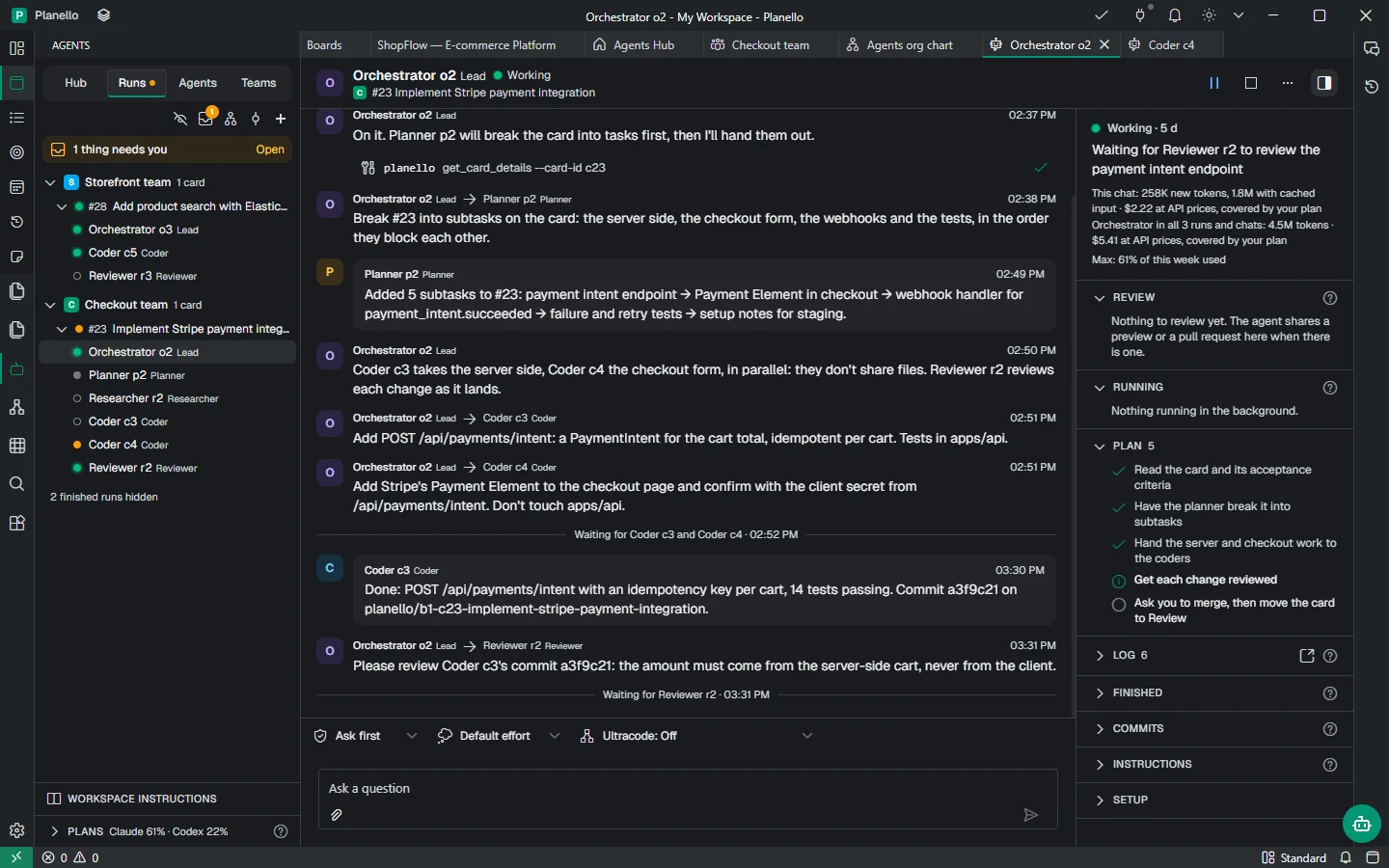Click the plus icon to add a run
This screenshot has height=868, width=1389.
[x=281, y=119]
